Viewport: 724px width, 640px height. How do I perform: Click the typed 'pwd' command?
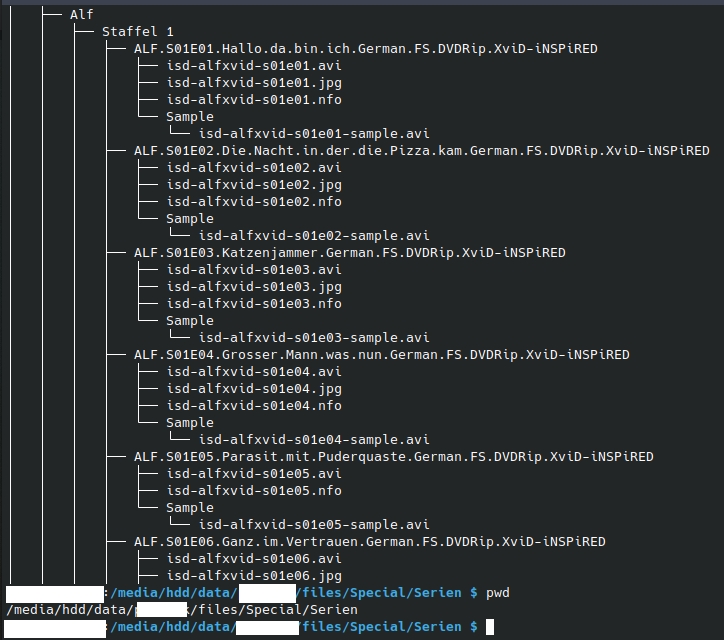tap(498, 593)
